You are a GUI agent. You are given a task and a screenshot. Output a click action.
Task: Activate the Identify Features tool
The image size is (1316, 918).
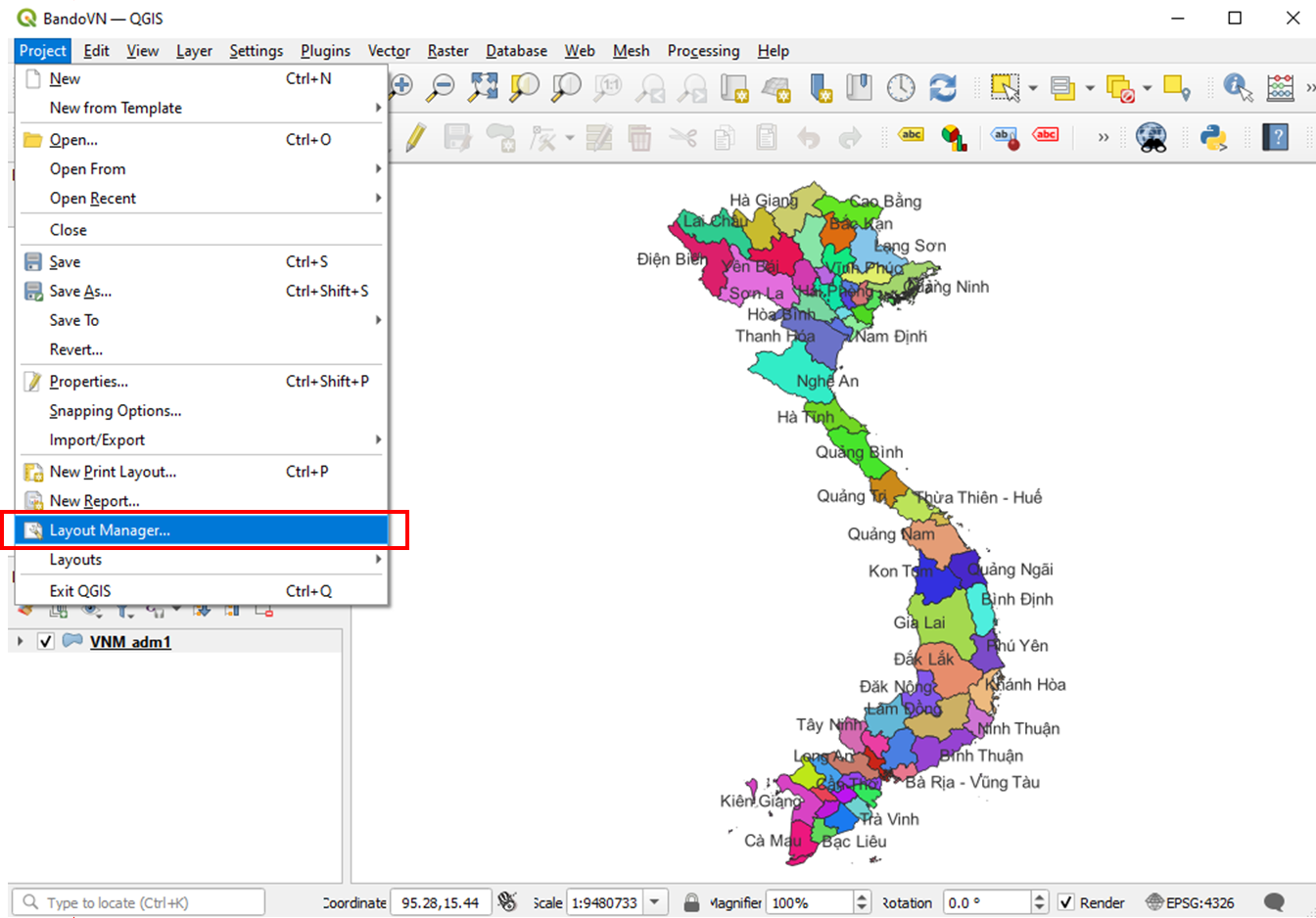click(1238, 87)
